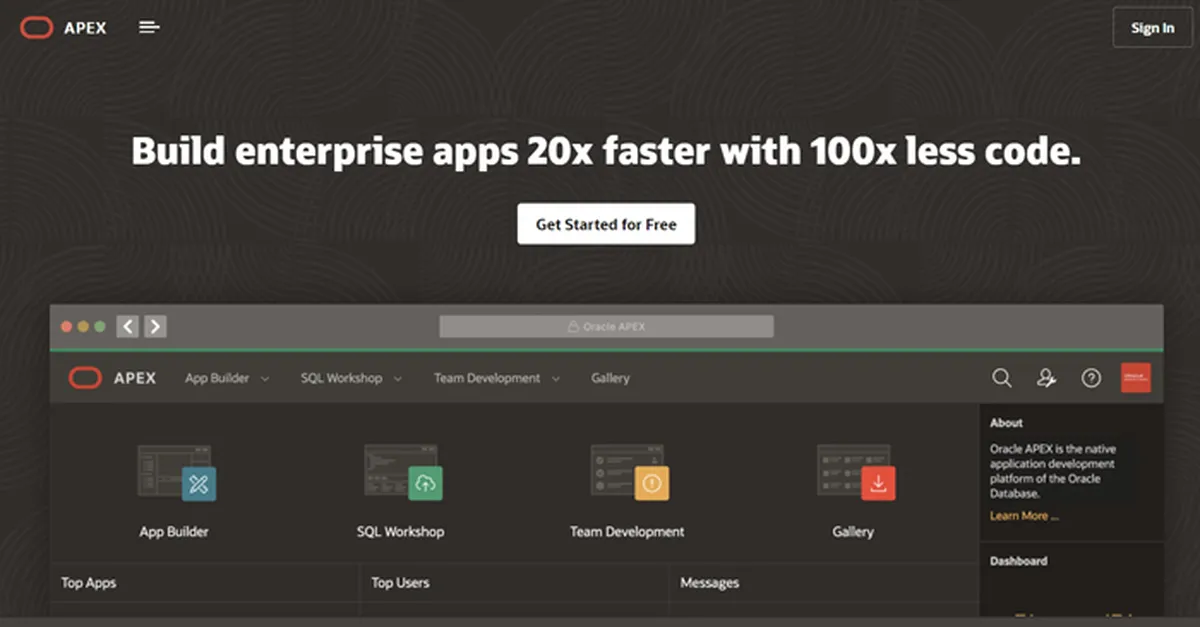The width and height of the screenshot is (1200, 627).
Task: Click the back arrow in browser mockup
Action: point(127,326)
